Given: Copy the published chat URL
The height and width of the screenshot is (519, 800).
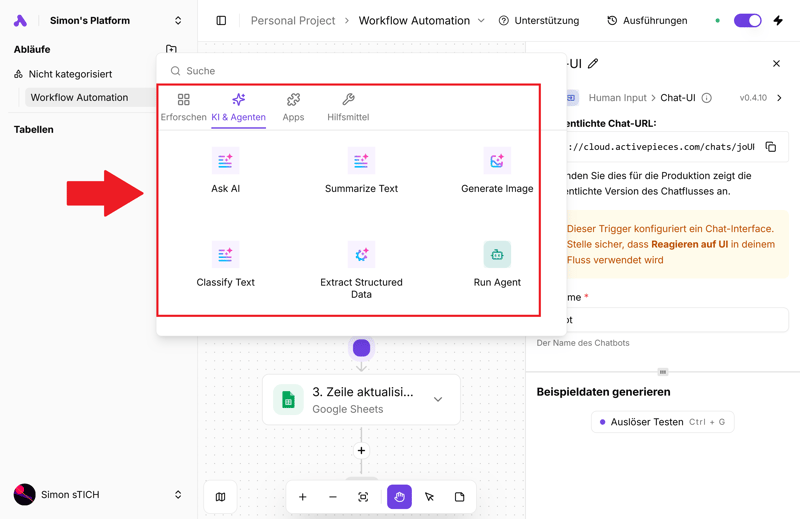Looking at the screenshot, I should (770, 147).
